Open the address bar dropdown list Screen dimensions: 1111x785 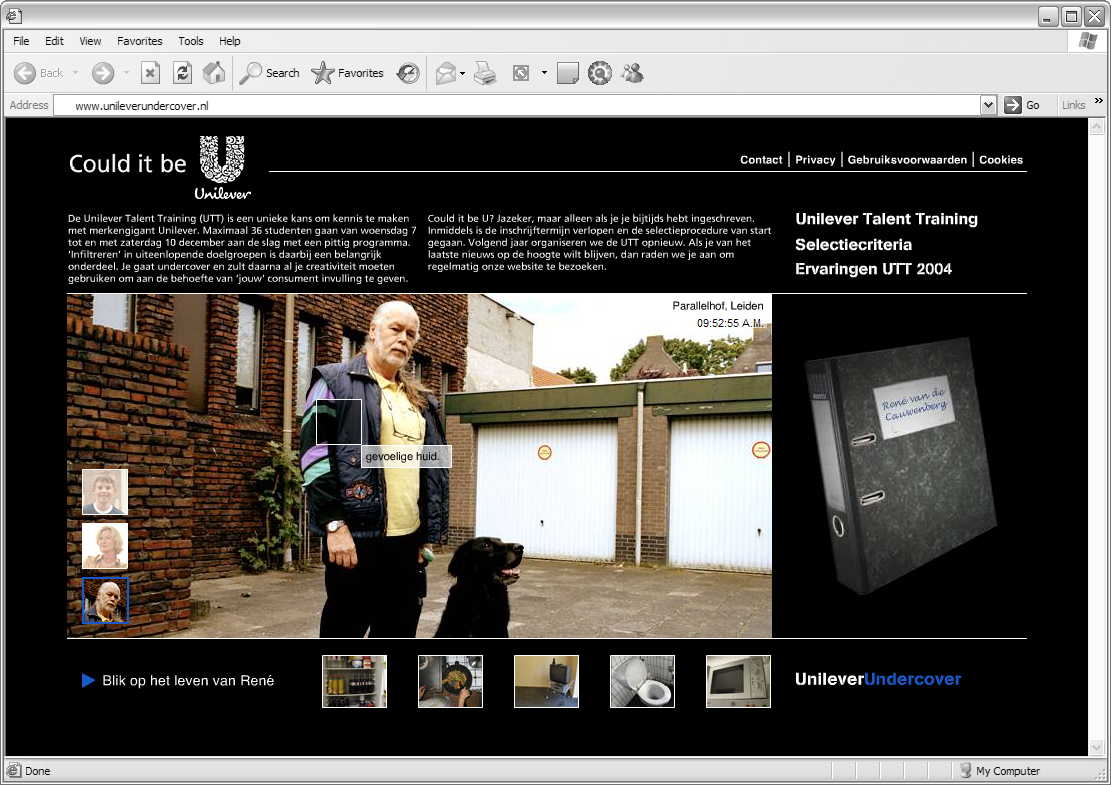point(988,106)
